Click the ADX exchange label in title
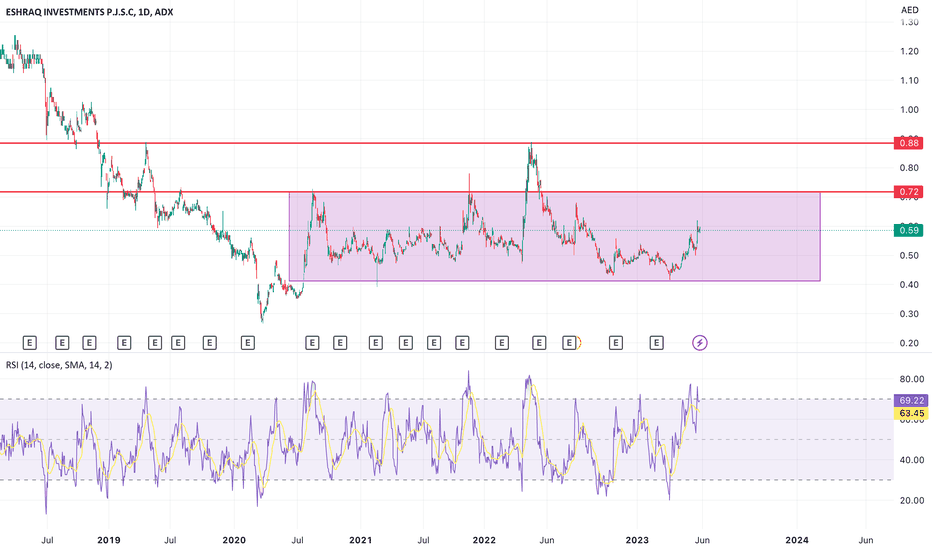 (164, 11)
